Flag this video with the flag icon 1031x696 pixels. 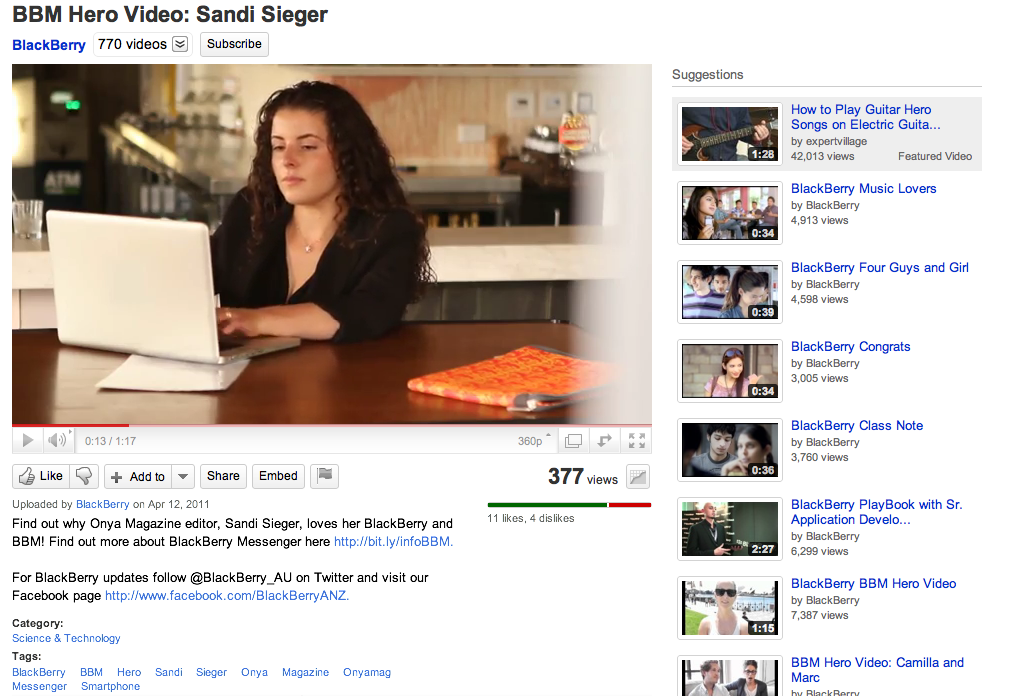click(x=325, y=476)
